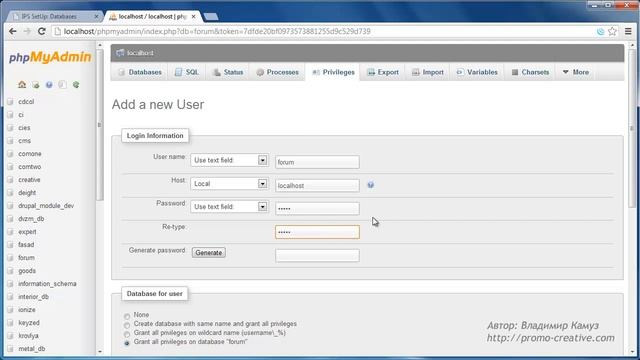Screen dimensions: 640x360
Task: Reload the page with browser refresh icon
Action: tap(42, 31)
